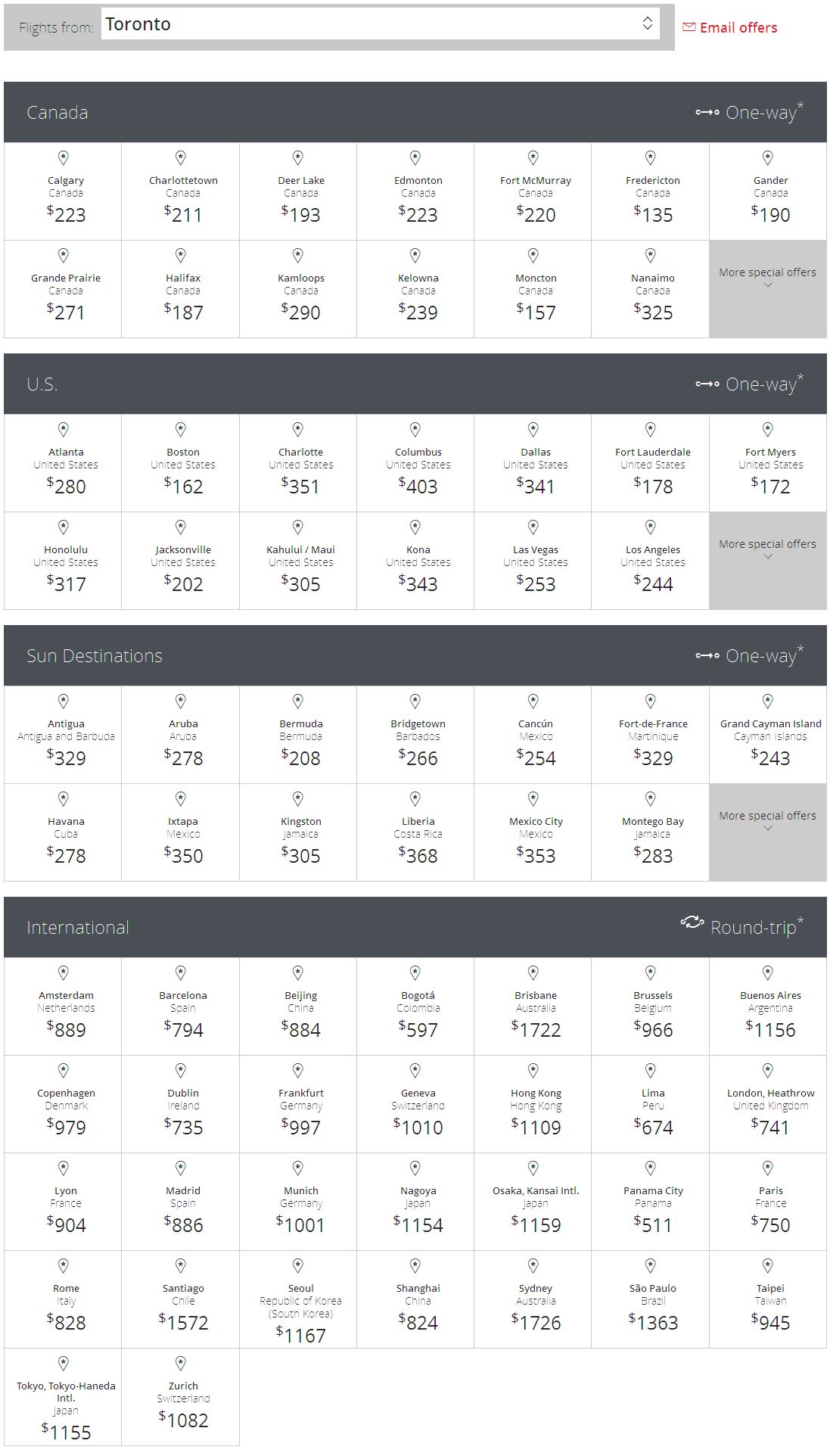This screenshot has width=830, height=1456.
Task: Select the Paris France $750 offer
Action: pos(768,1202)
